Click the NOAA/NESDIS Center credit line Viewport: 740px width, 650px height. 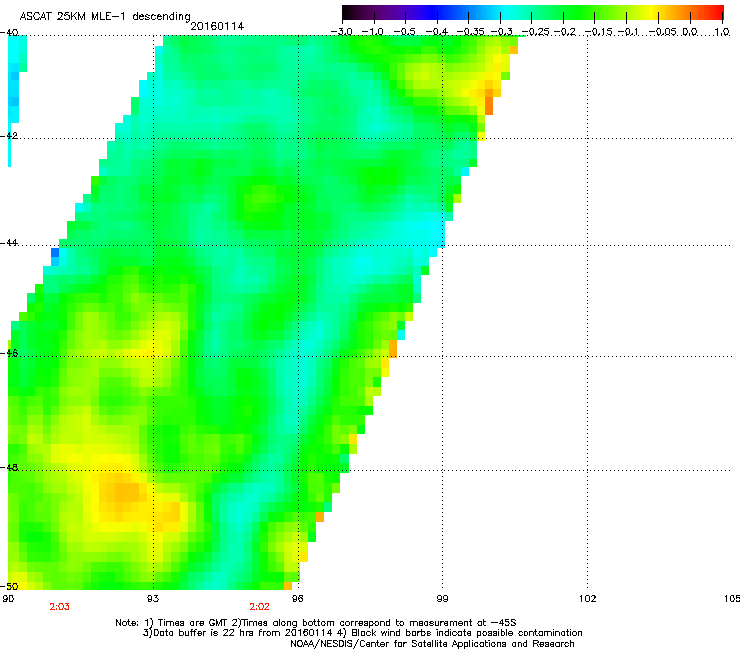(432, 644)
